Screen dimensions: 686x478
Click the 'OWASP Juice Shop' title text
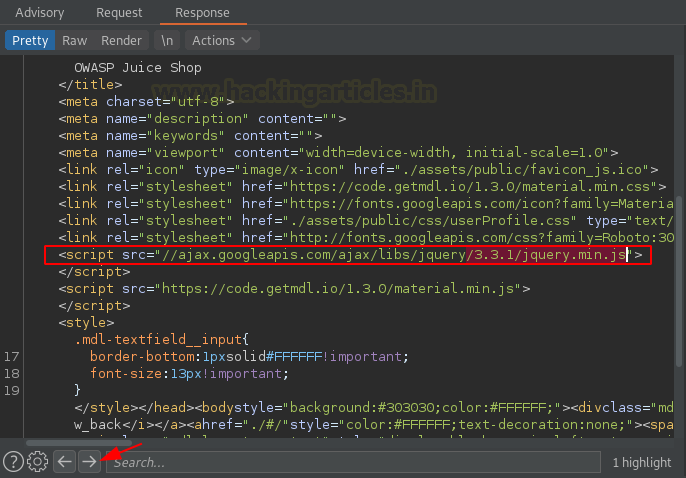[138, 67]
